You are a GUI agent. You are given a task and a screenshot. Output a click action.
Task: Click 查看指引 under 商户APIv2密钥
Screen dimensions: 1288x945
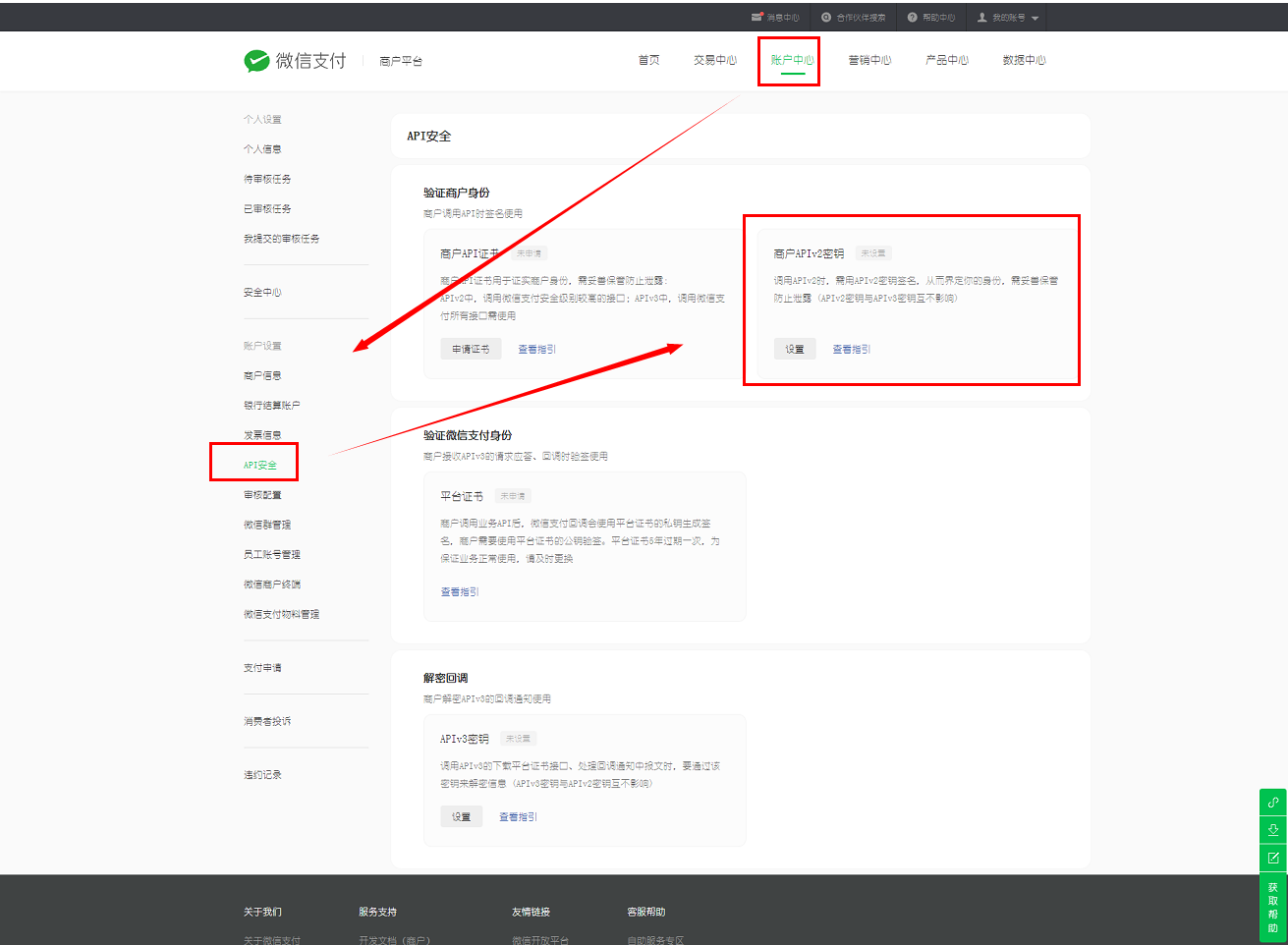click(851, 349)
